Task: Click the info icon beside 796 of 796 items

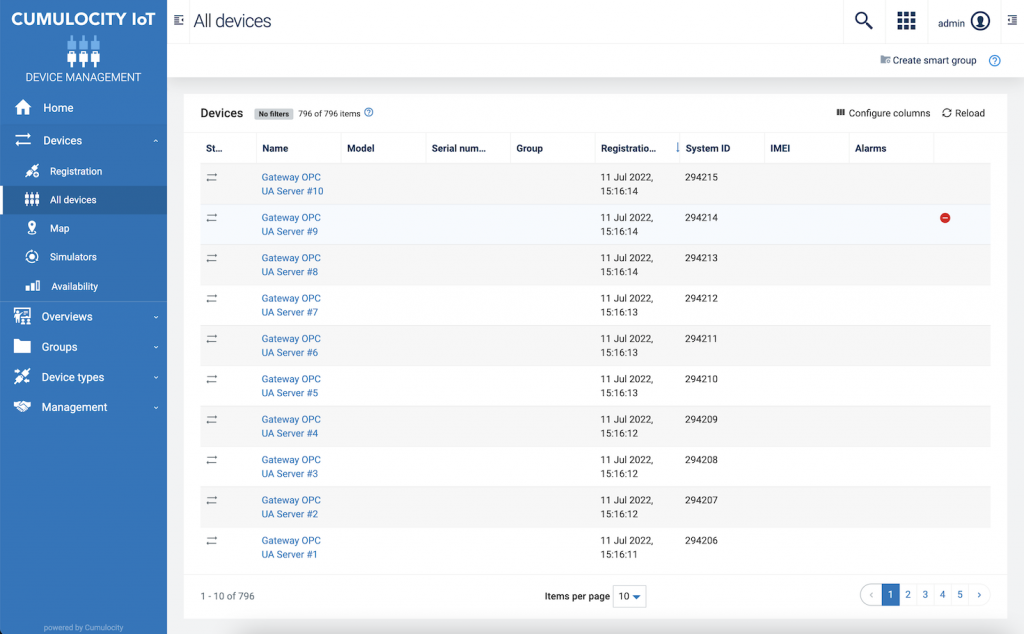Action: [369, 113]
